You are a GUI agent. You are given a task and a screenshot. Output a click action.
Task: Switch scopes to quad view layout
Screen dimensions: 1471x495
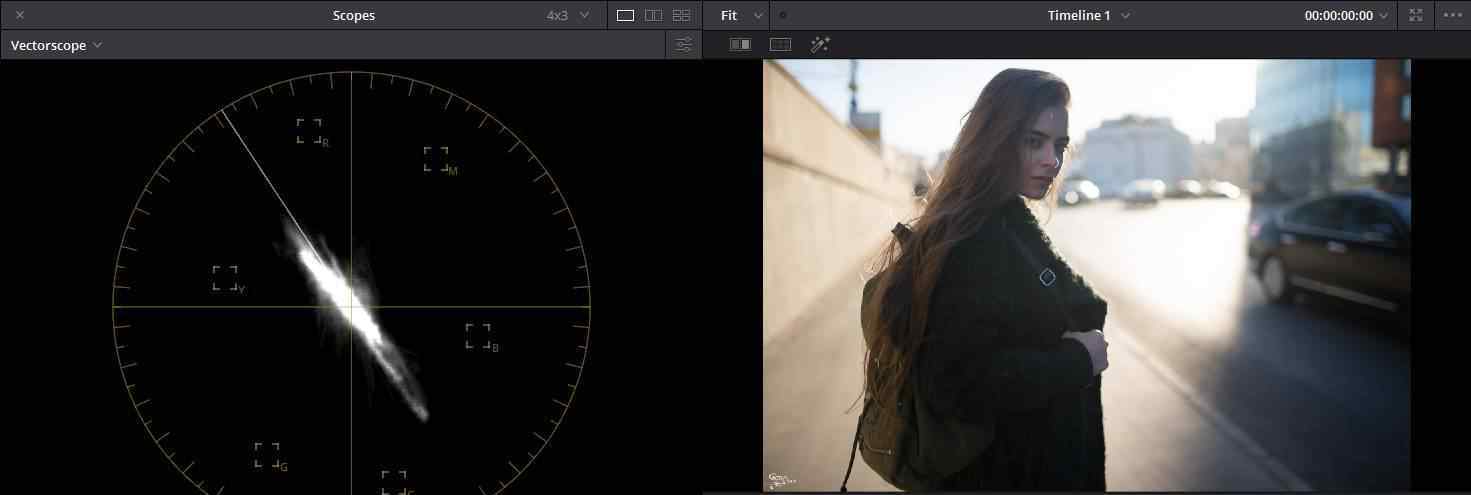click(681, 15)
